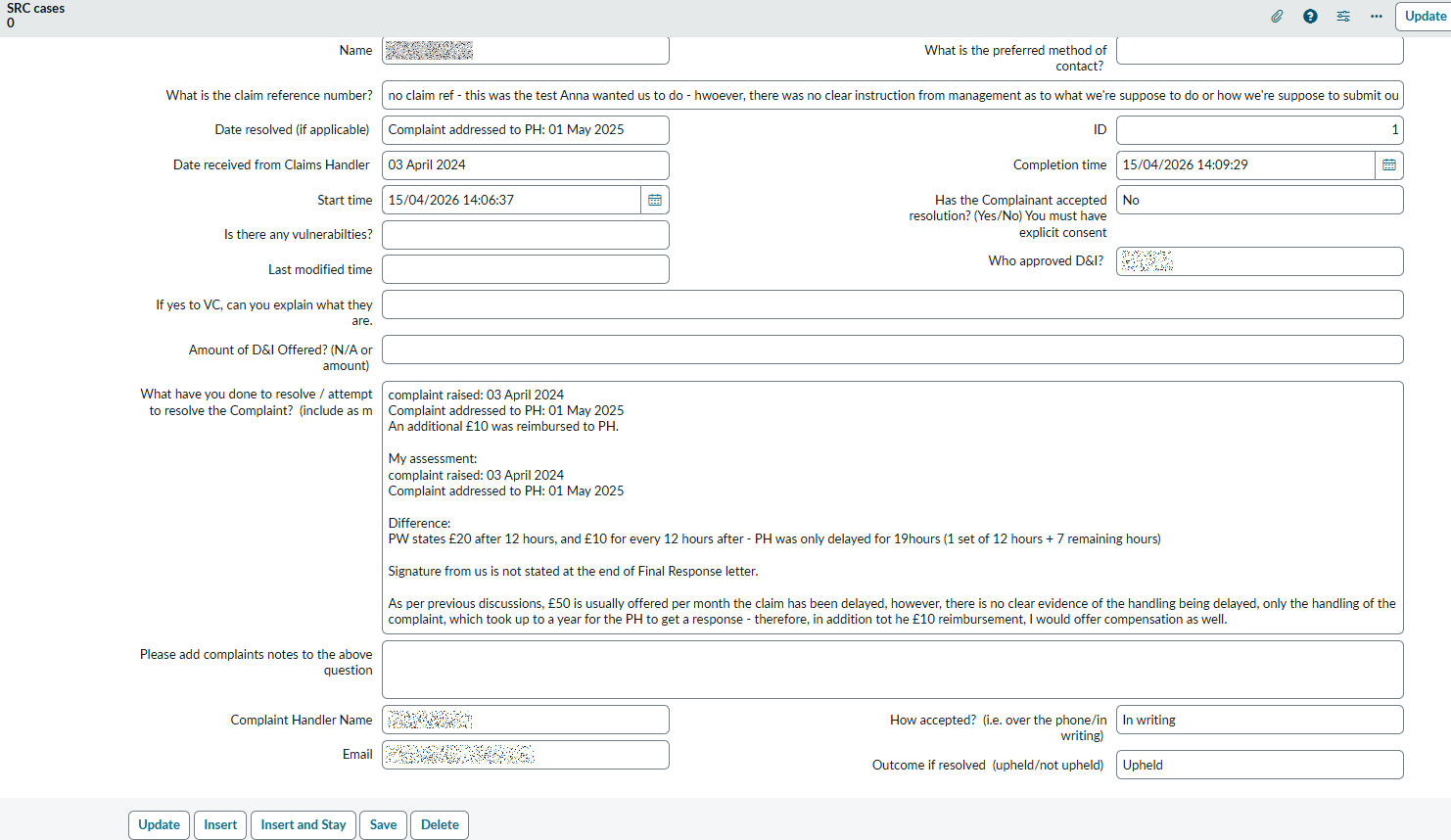Open the Completion time calendar picker

tap(1389, 164)
